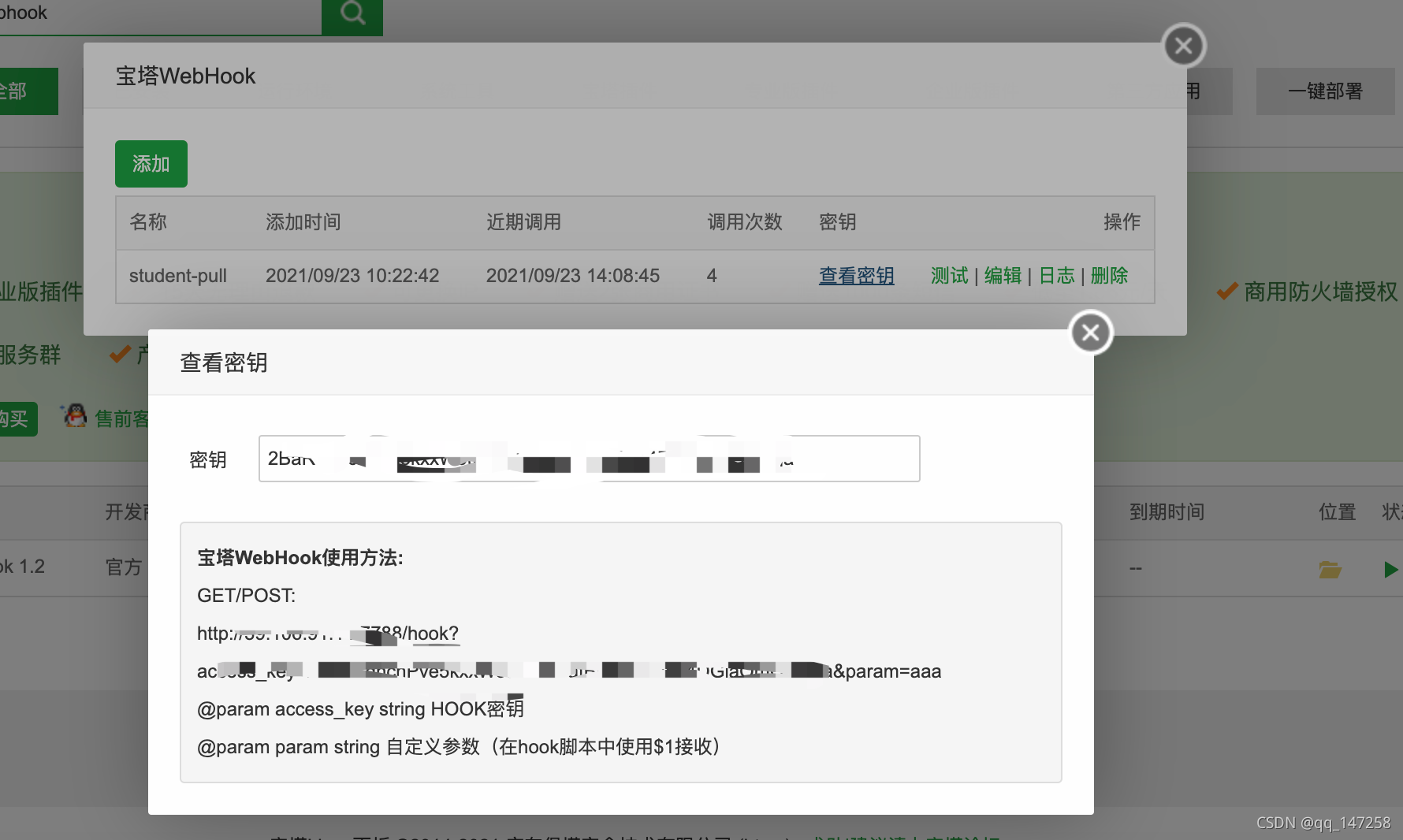Click the 商用防火墙授权 text
Screen dimensions: 1403x840
coord(1321,292)
